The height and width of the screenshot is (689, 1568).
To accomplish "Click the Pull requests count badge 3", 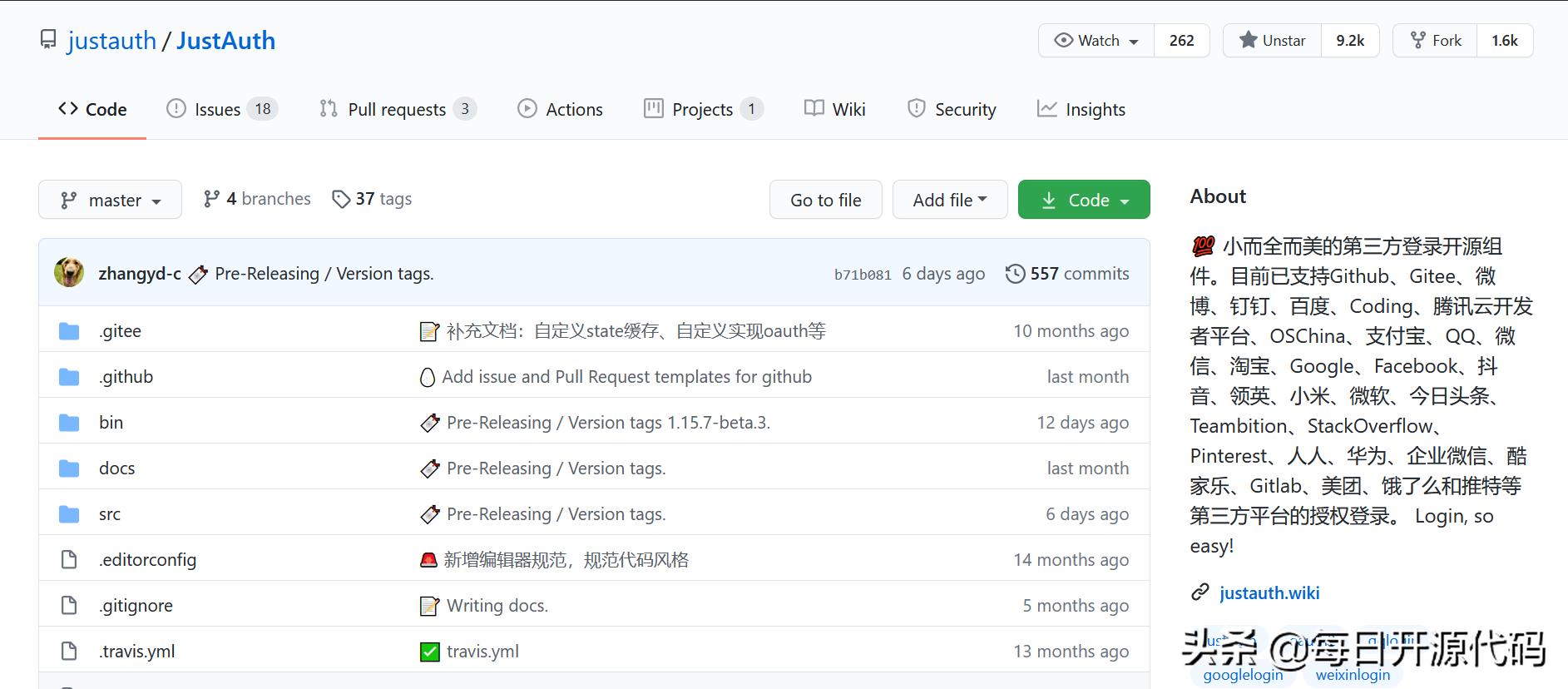I will pyautogui.click(x=465, y=109).
